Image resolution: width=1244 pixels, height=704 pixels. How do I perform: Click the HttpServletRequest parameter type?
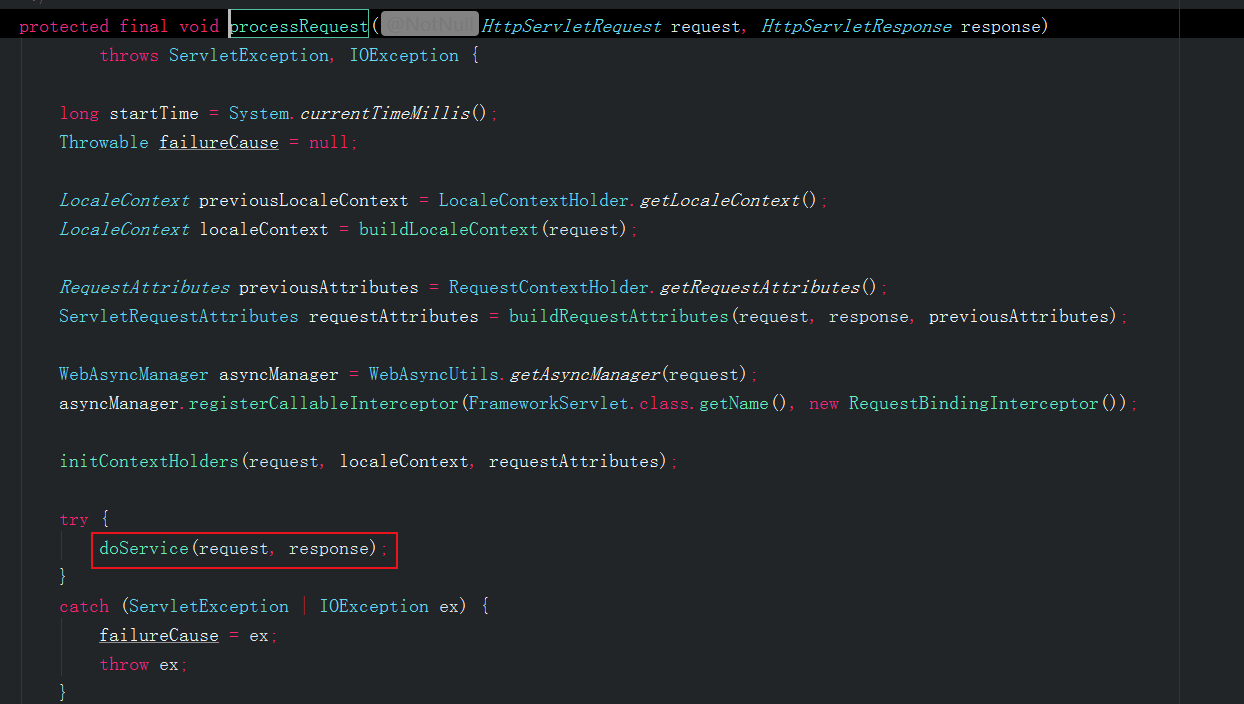point(571,26)
